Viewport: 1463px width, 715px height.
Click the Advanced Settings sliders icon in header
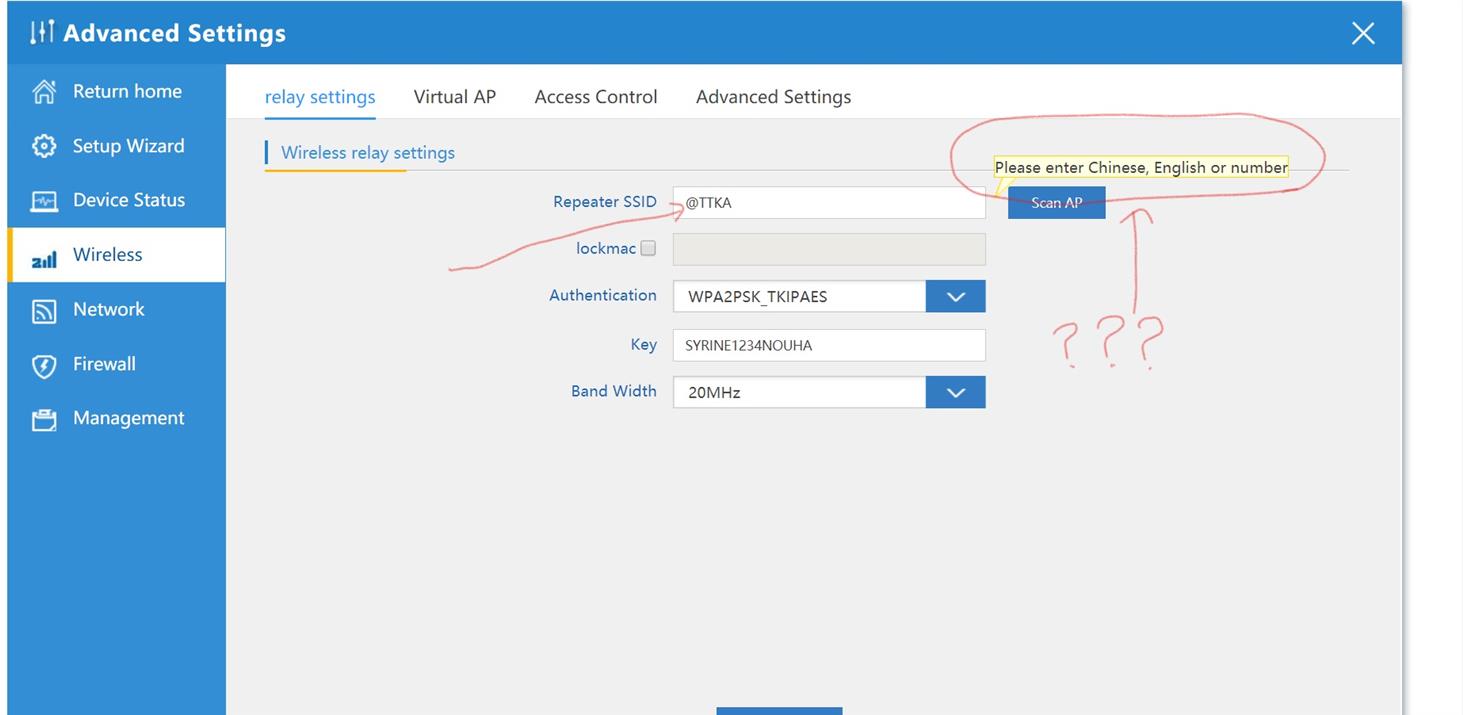(x=41, y=33)
